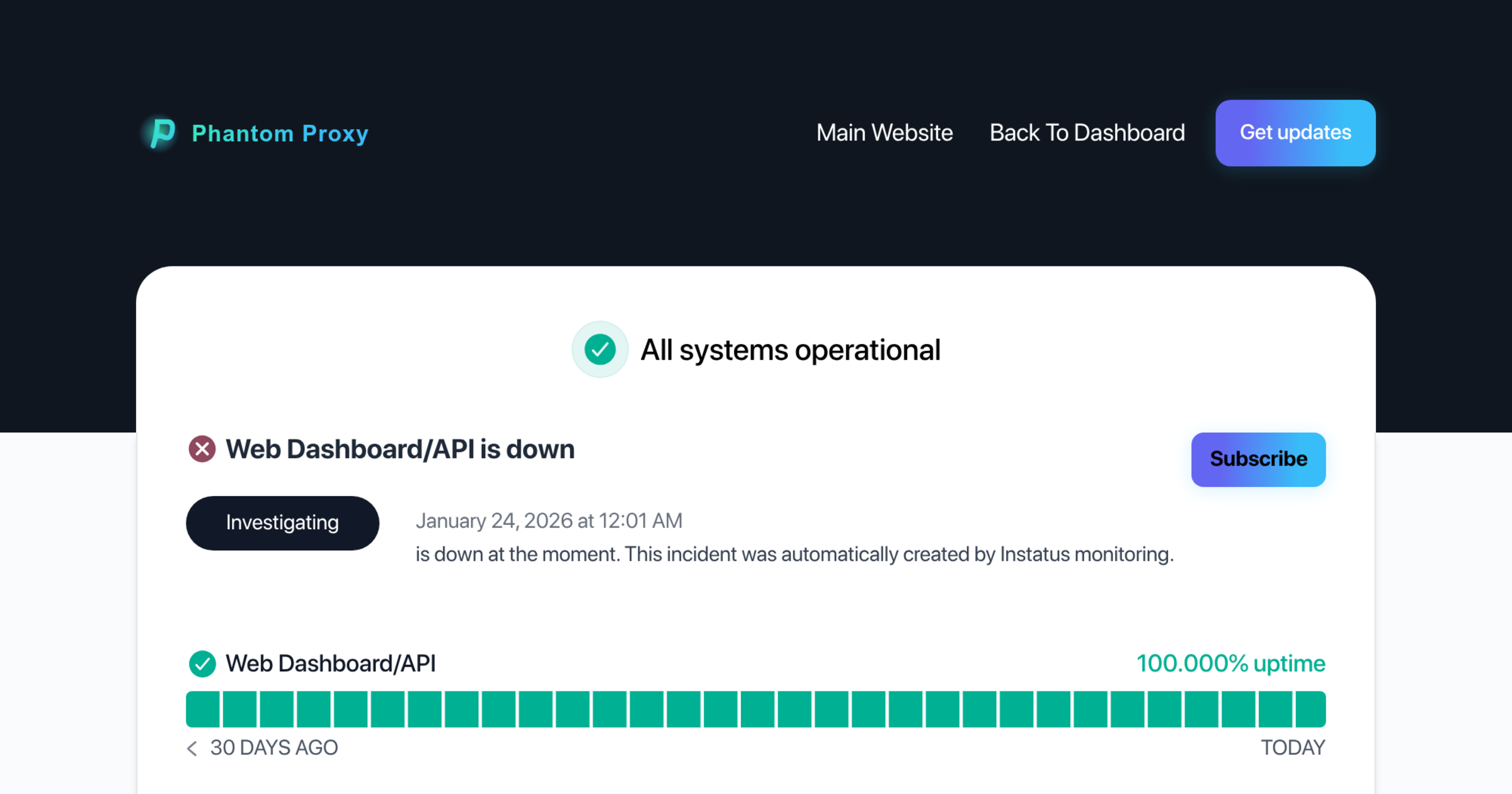Screen dimensions: 1512x794
Task: Click the incident description text
Action: 795,554
